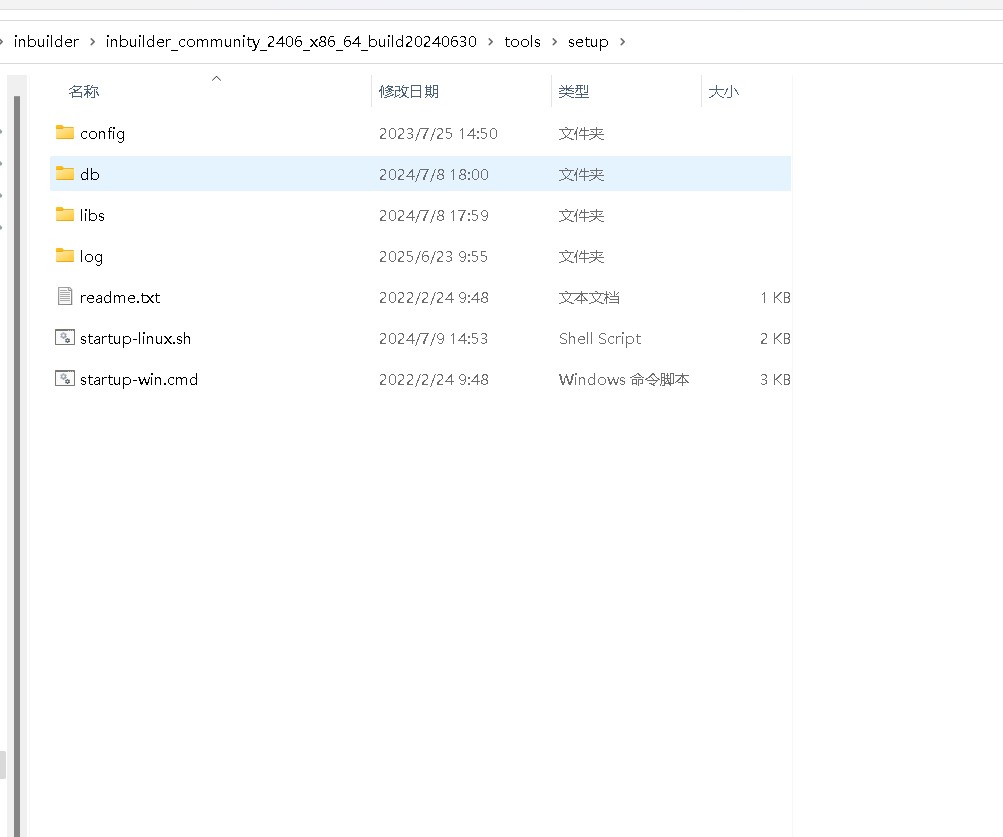Click the log folder icon

(62, 256)
